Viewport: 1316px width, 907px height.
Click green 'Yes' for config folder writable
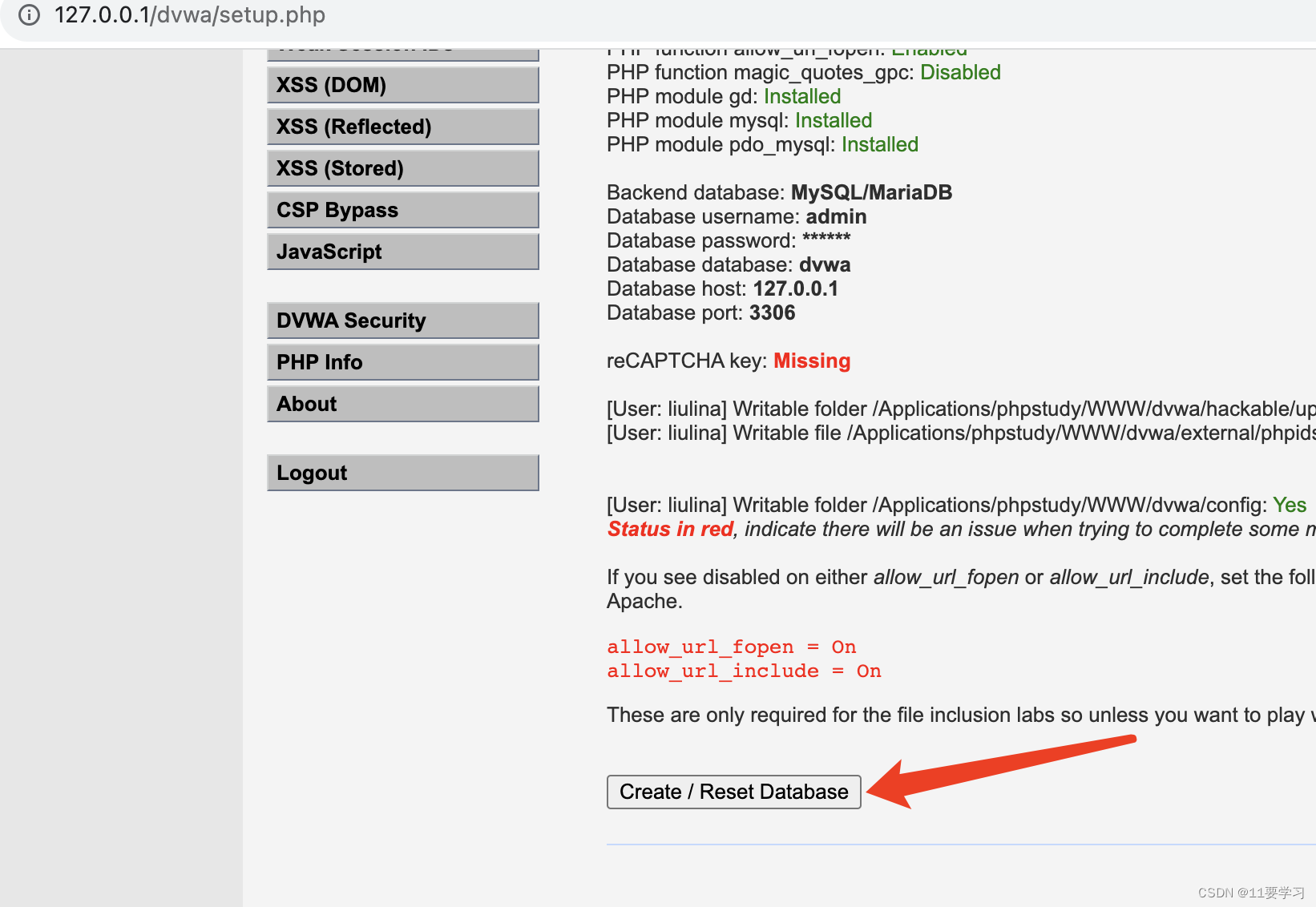tap(1290, 505)
